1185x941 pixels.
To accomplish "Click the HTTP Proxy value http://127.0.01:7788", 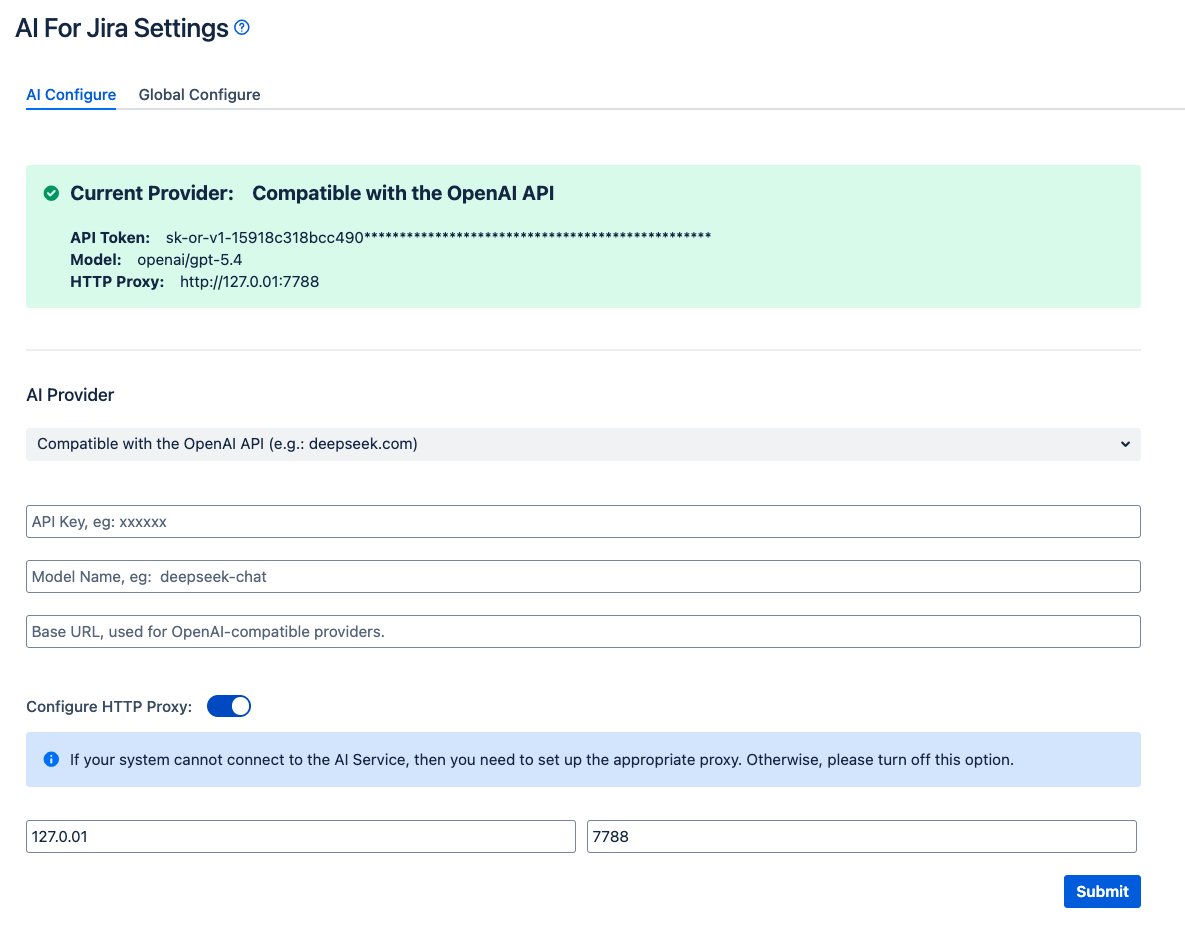I will coord(249,282).
